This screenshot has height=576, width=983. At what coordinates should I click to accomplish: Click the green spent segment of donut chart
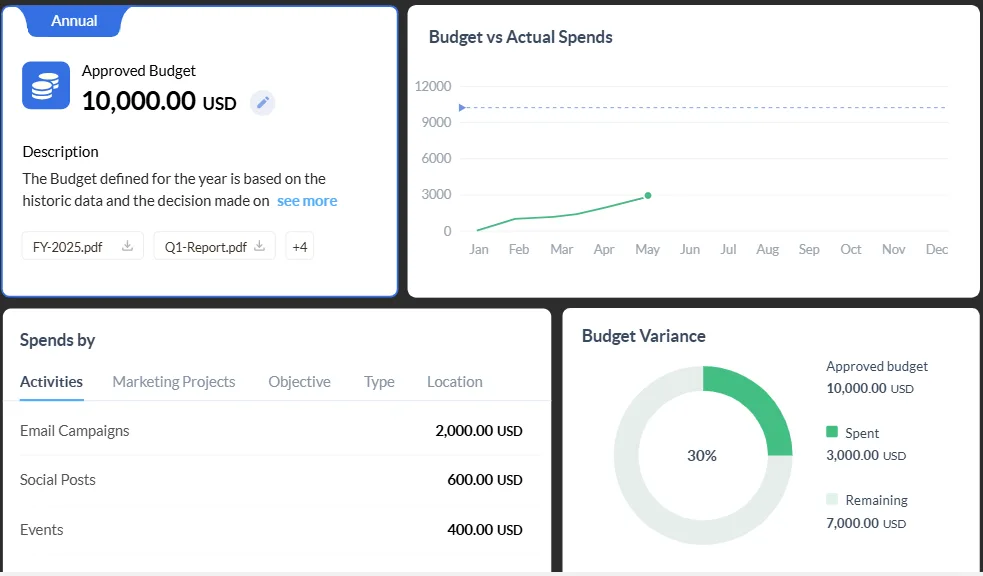pyautogui.click(x=757, y=402)
